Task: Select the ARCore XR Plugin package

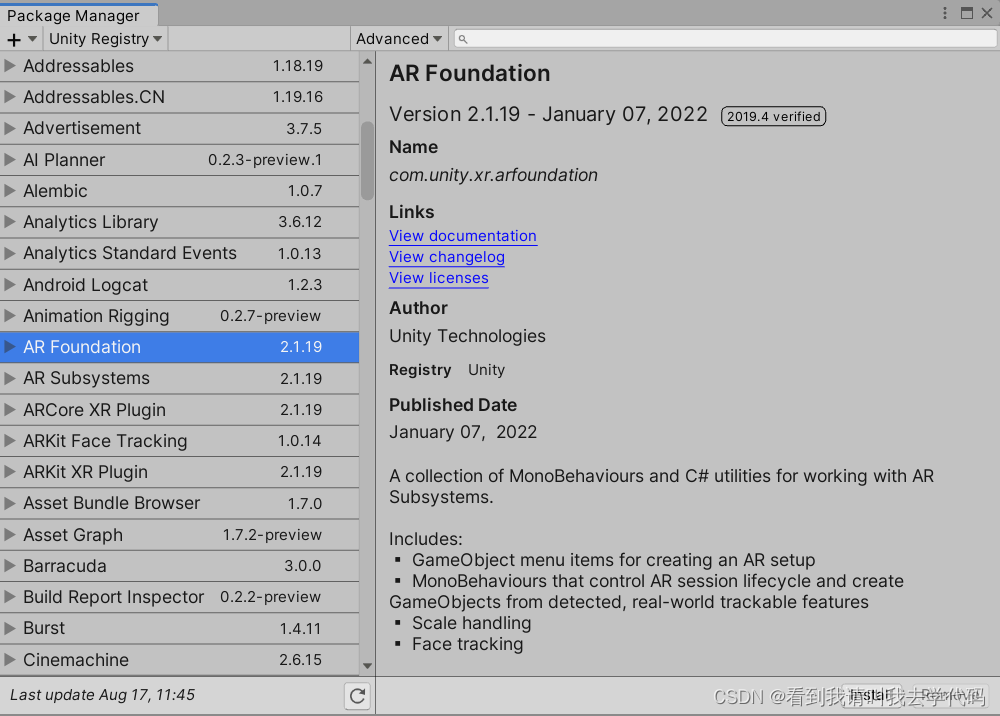Action: (179, 409)
